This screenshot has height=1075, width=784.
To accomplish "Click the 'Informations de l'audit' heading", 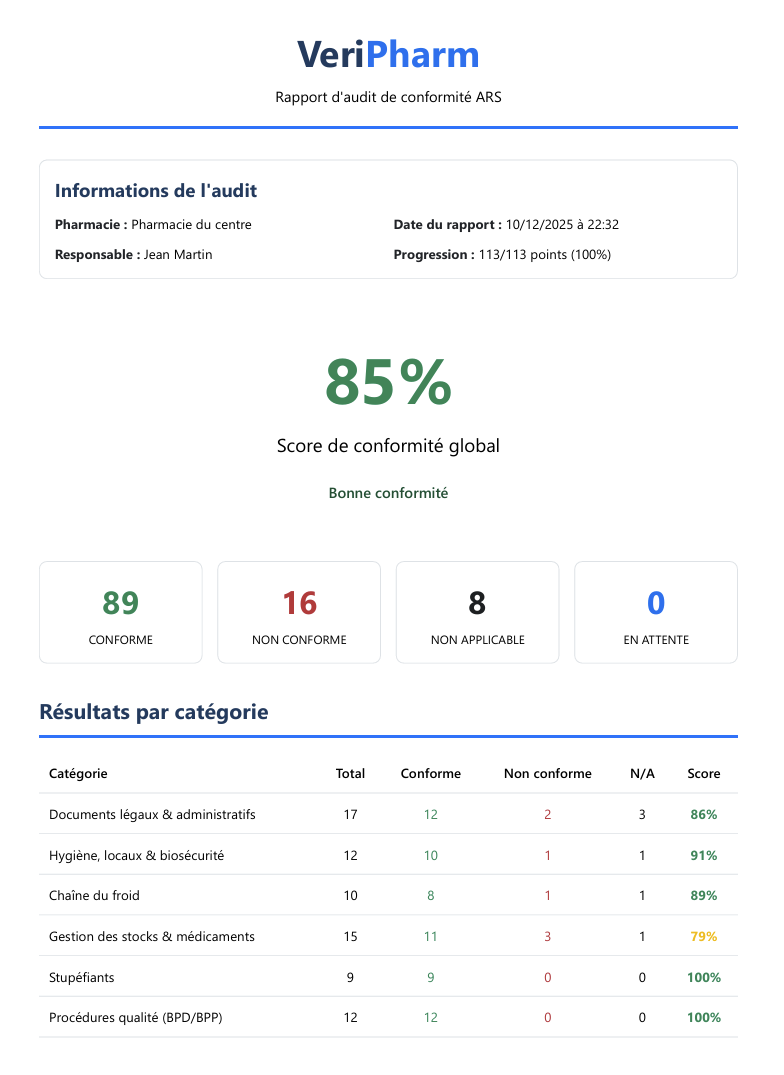I will pos(156,191).
